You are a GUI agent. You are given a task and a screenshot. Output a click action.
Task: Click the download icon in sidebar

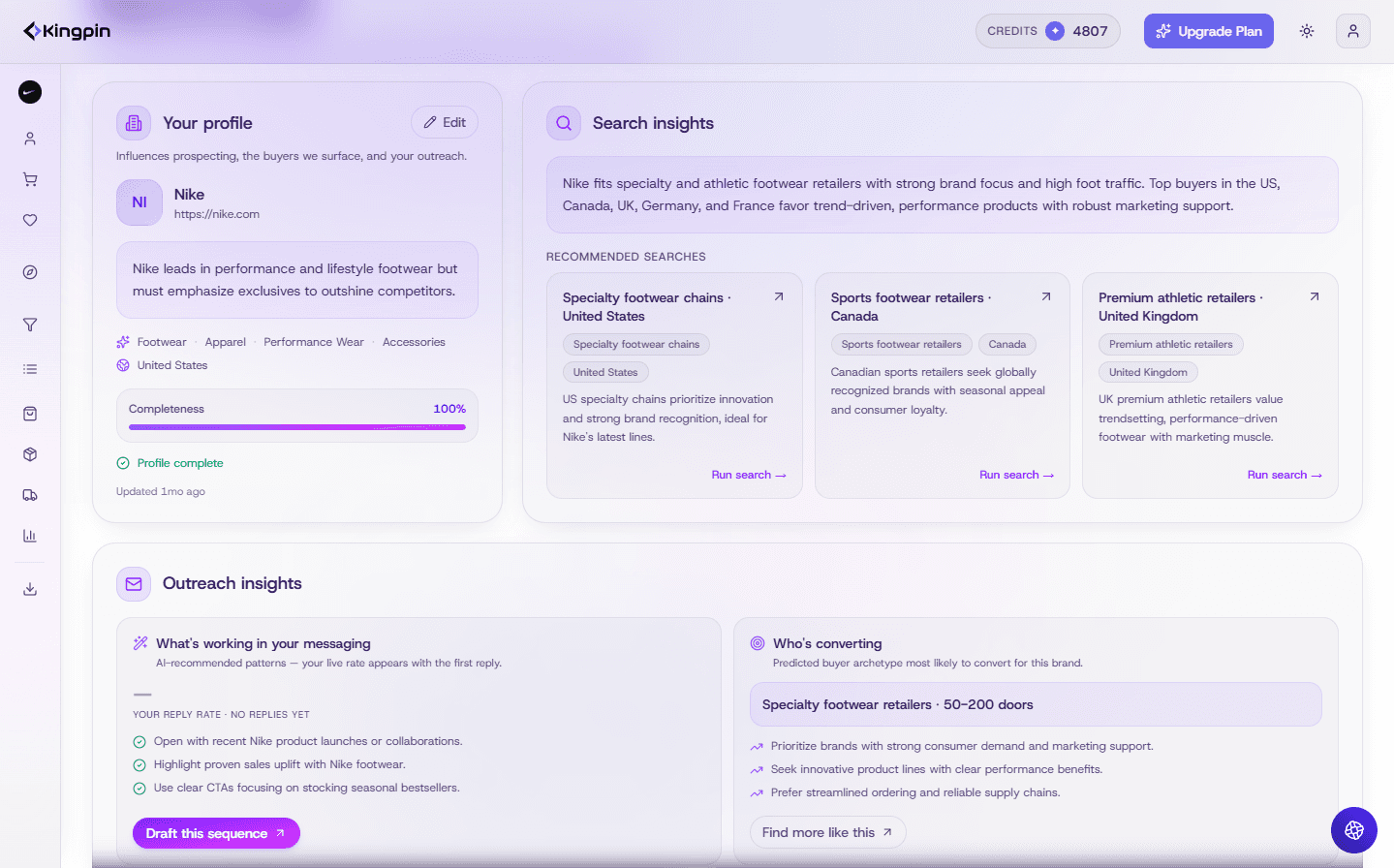[30, 589]
